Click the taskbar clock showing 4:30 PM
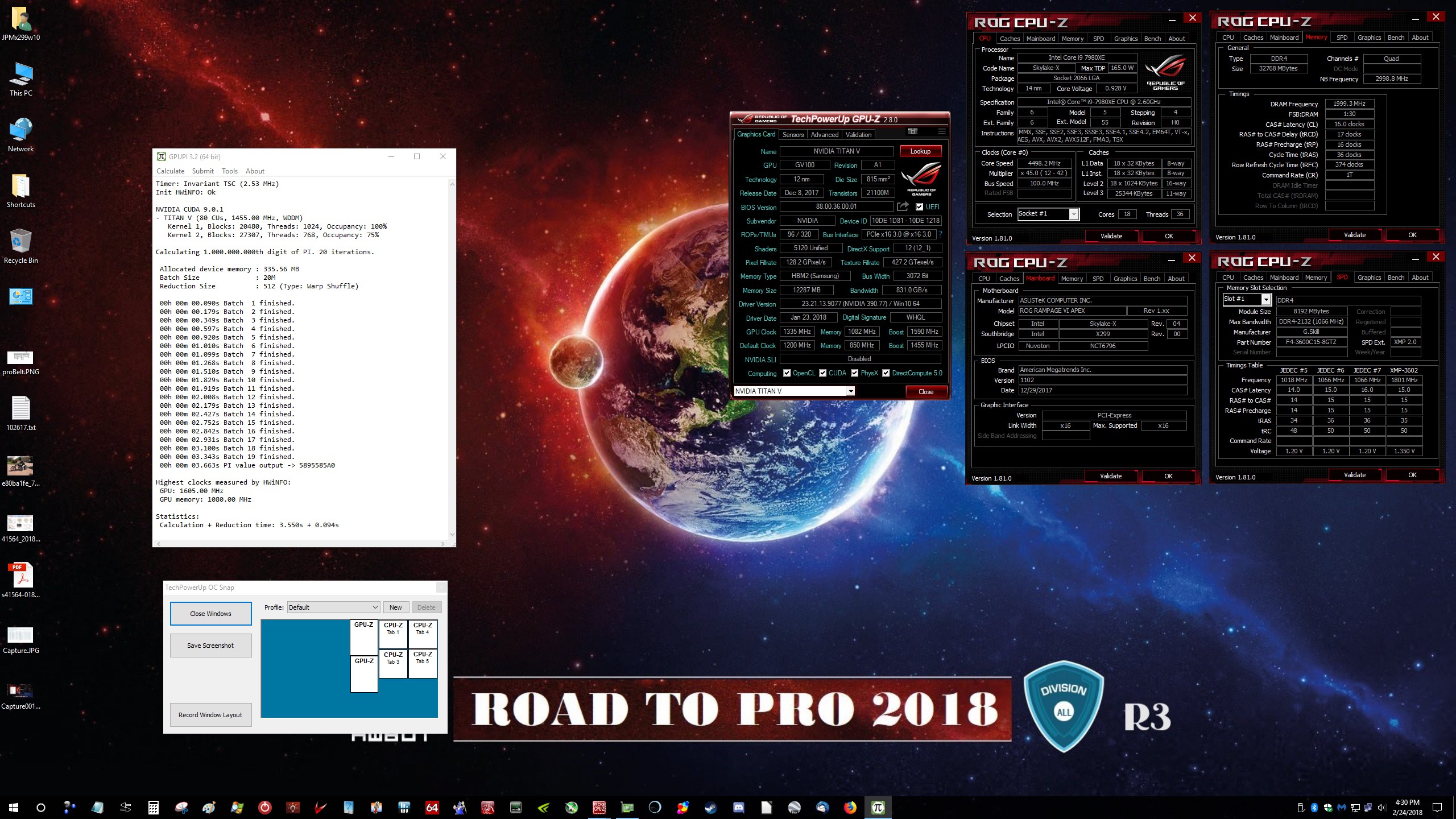 tap(1408, 807)
